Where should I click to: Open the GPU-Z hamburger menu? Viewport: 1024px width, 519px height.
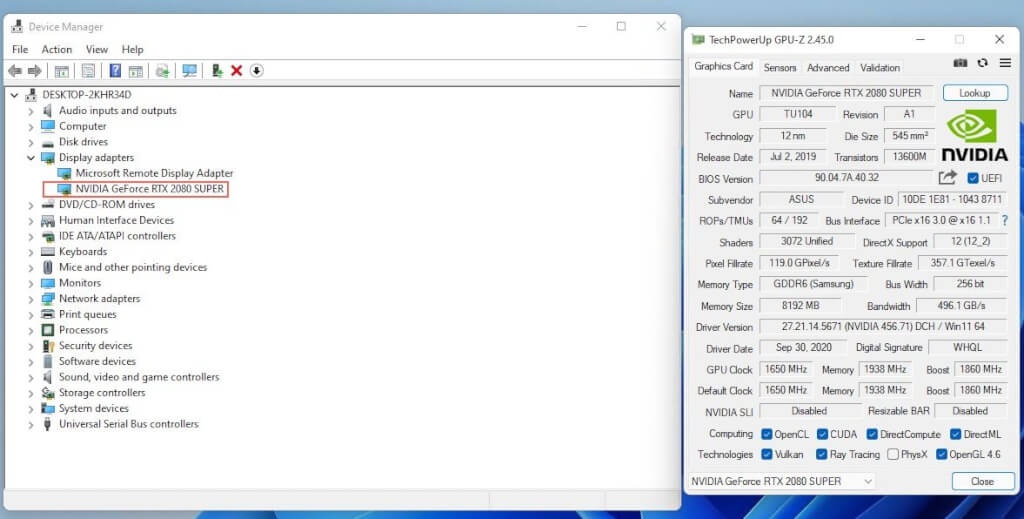click(x=1005, y=63)
